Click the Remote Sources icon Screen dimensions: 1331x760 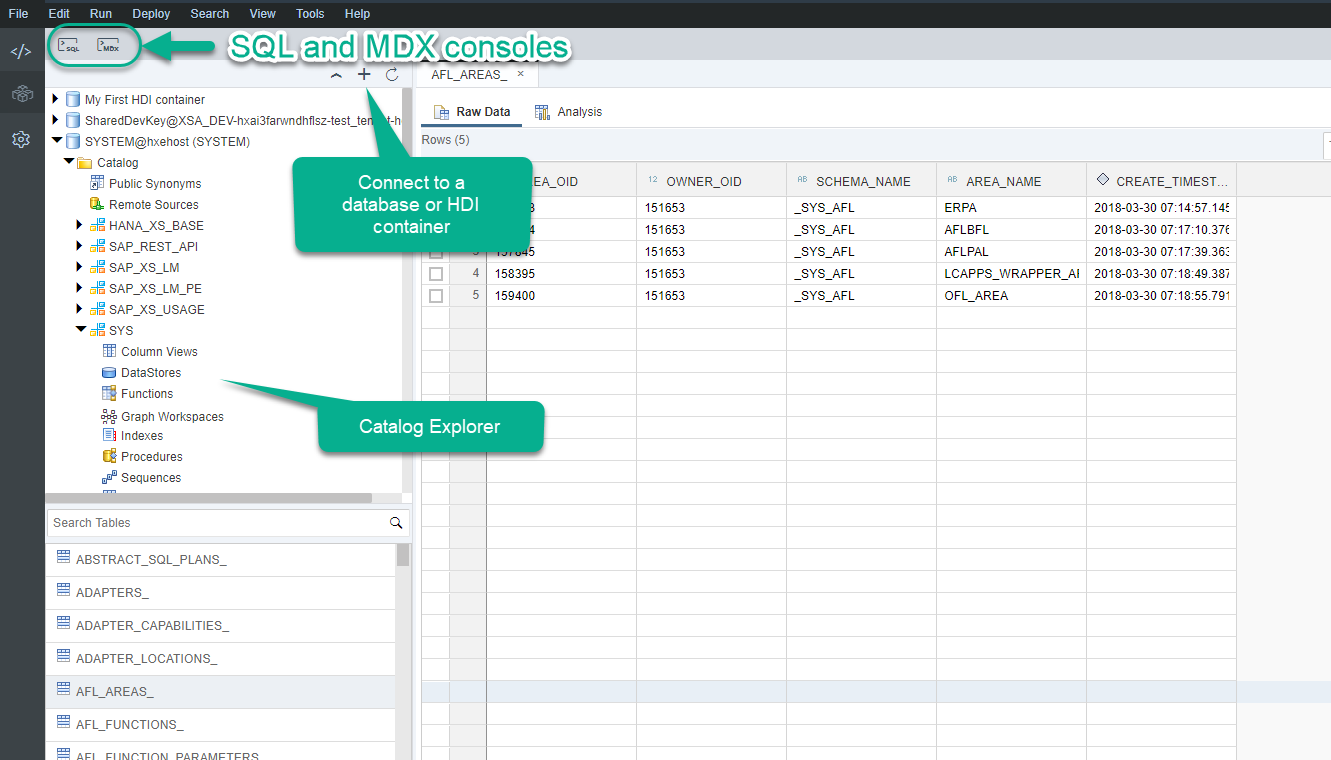[x=97, y=204]
